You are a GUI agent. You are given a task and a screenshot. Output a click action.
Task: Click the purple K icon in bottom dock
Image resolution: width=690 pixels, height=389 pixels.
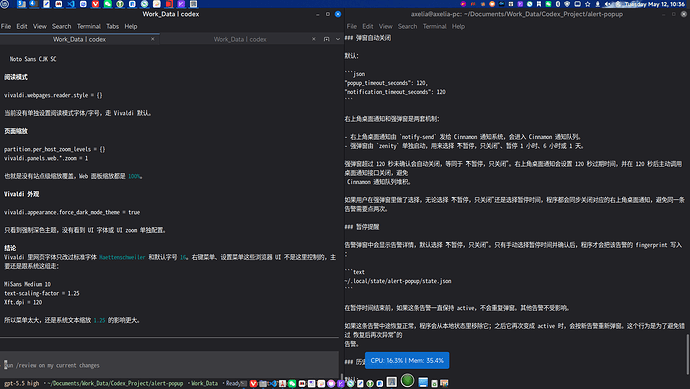click(340, 384)
